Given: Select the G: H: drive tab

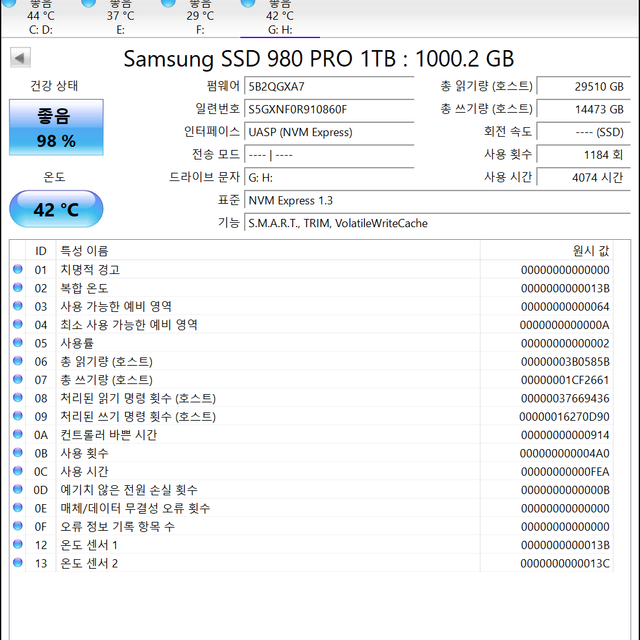Looking at the screenshot, I should pos(280,18).
